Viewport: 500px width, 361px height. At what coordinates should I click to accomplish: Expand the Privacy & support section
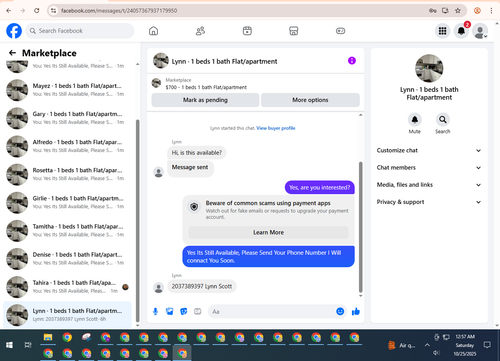(429, 202)
